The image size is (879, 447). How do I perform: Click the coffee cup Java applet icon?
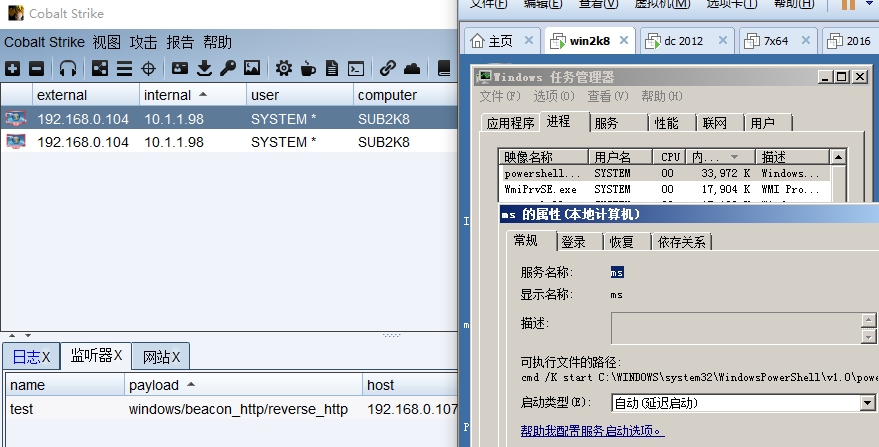tap(308, 69)
